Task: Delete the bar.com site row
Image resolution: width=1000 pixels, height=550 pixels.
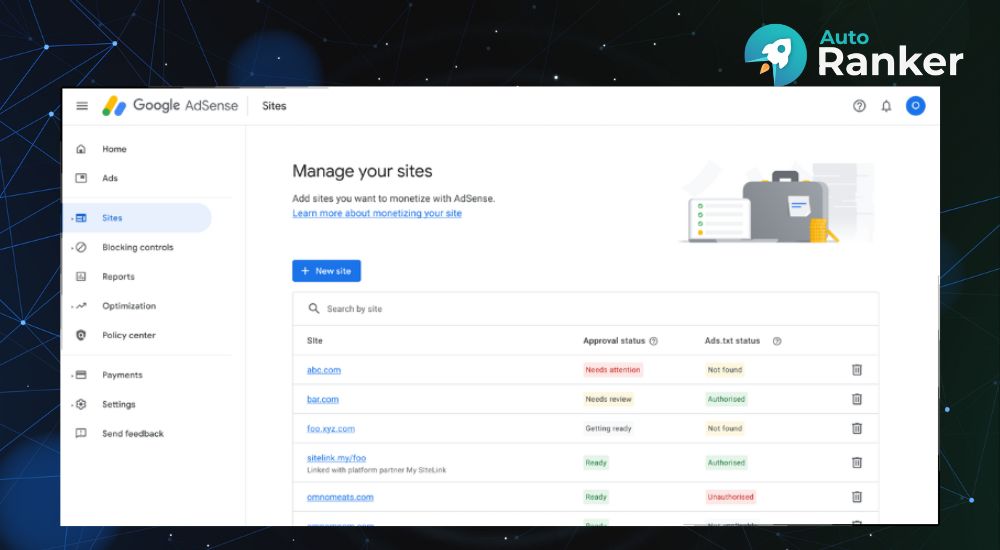Action: click(857, 399)
